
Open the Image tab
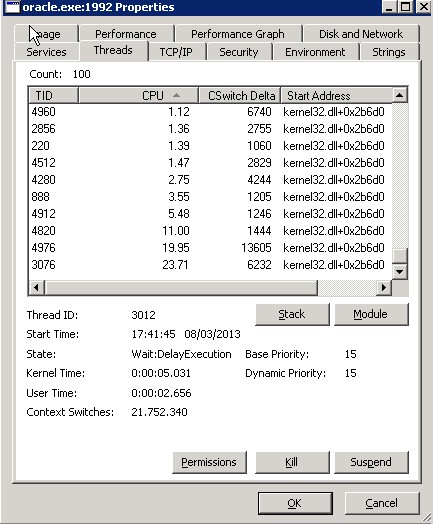(x=46, y=34)
